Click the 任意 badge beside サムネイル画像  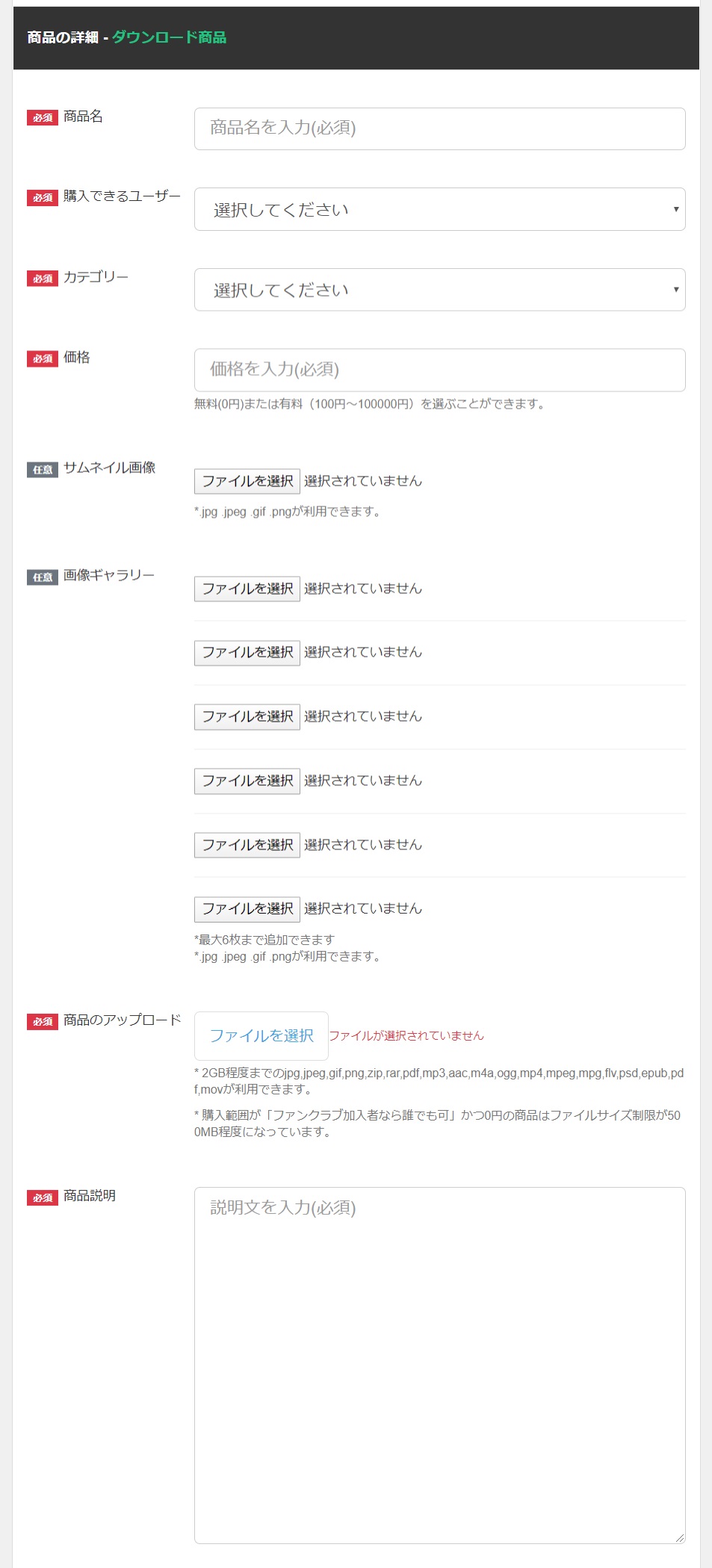43,470
